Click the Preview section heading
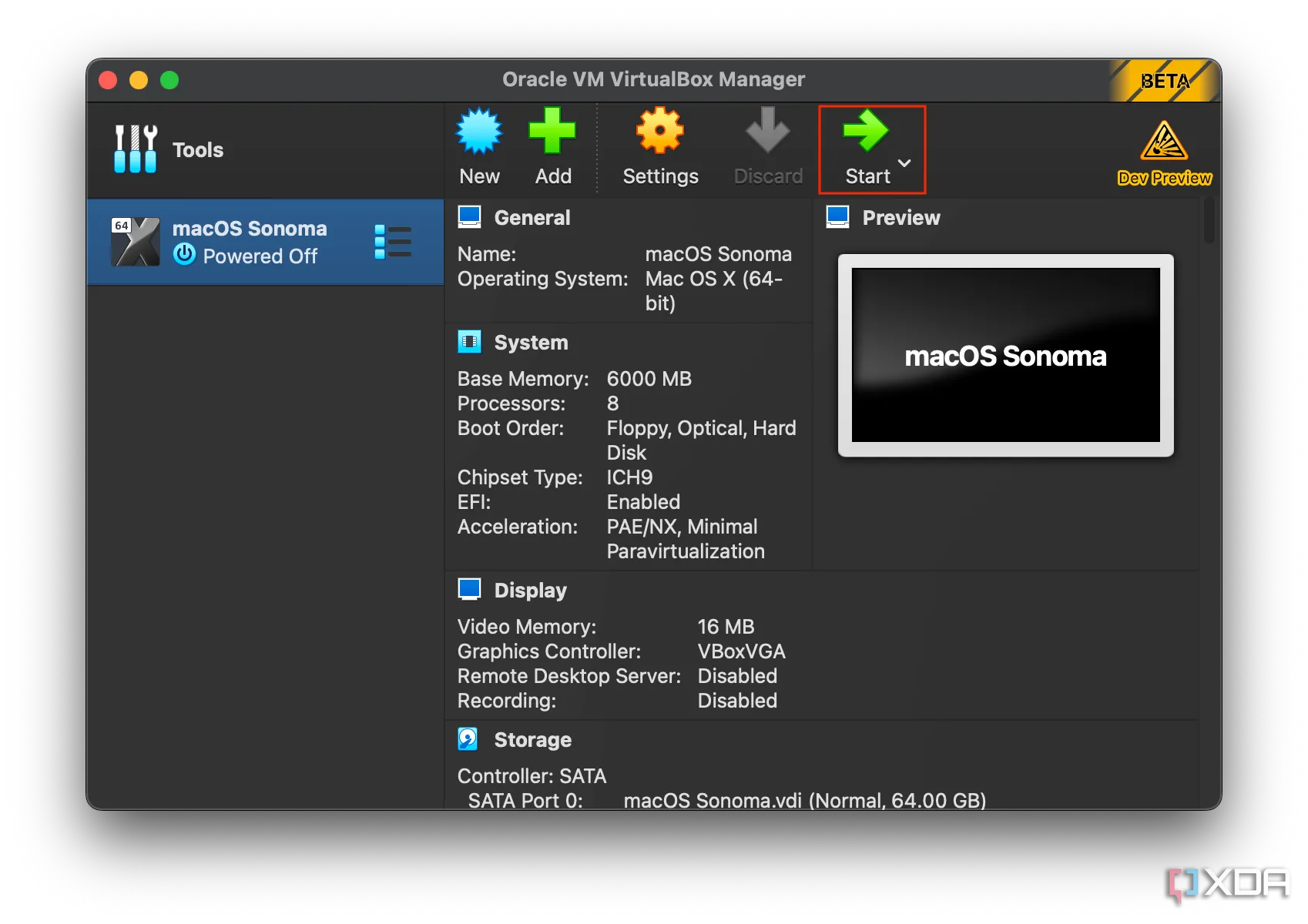The image size is (1308, 924). (x=901, y=218)
